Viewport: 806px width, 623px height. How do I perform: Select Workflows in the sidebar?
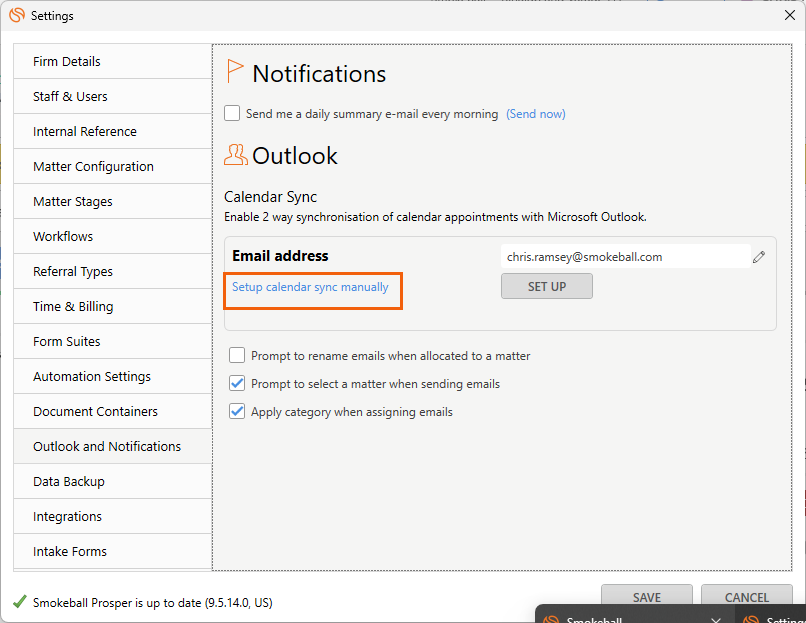[x=113, y=236]
